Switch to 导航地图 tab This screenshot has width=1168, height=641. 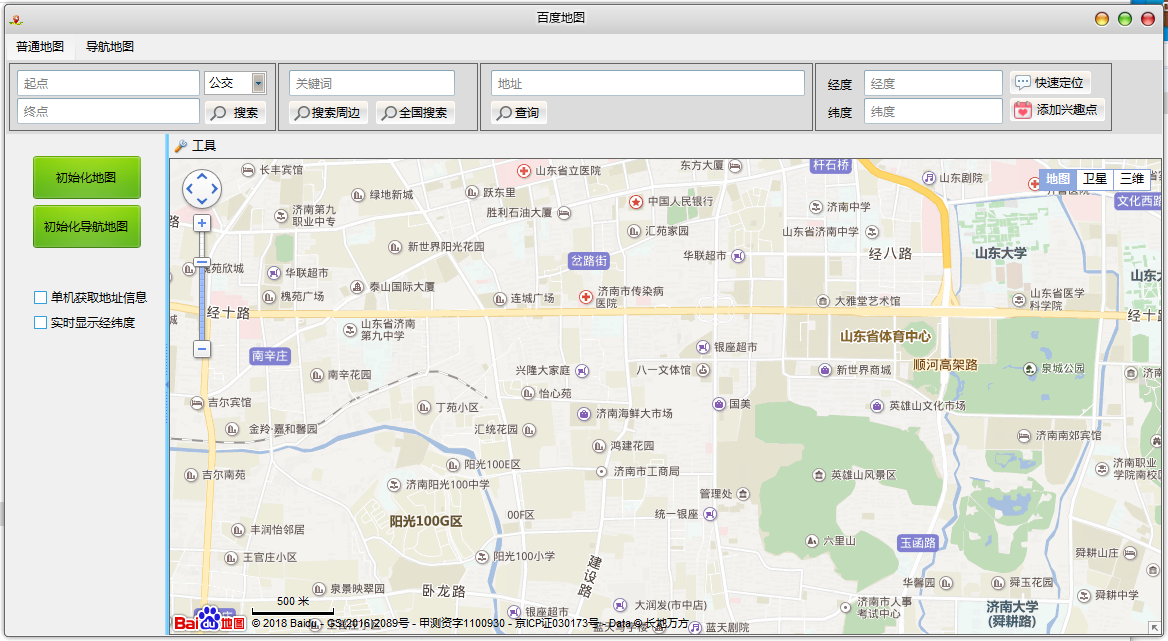[110, 46]
